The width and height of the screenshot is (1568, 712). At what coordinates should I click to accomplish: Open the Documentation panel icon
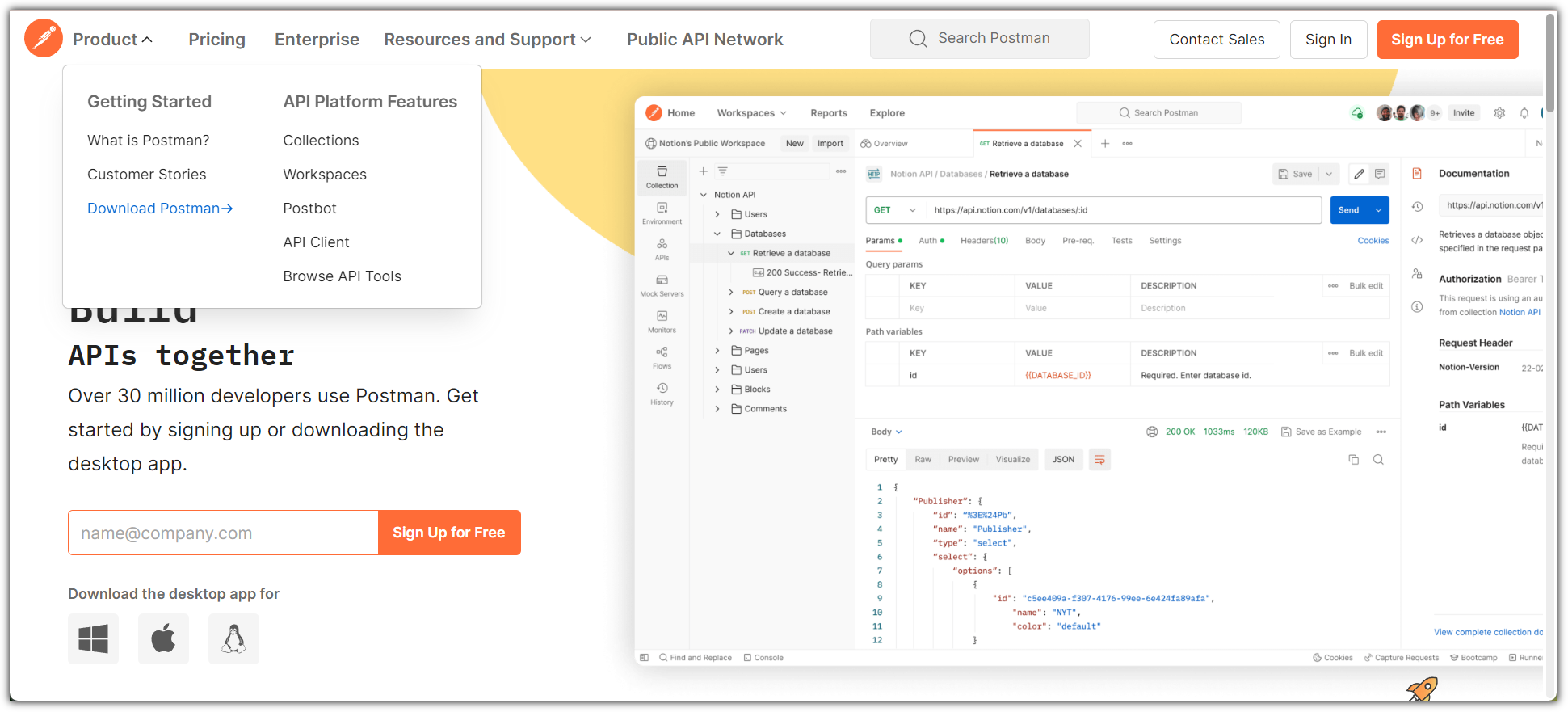click(x=1417, y=173)
